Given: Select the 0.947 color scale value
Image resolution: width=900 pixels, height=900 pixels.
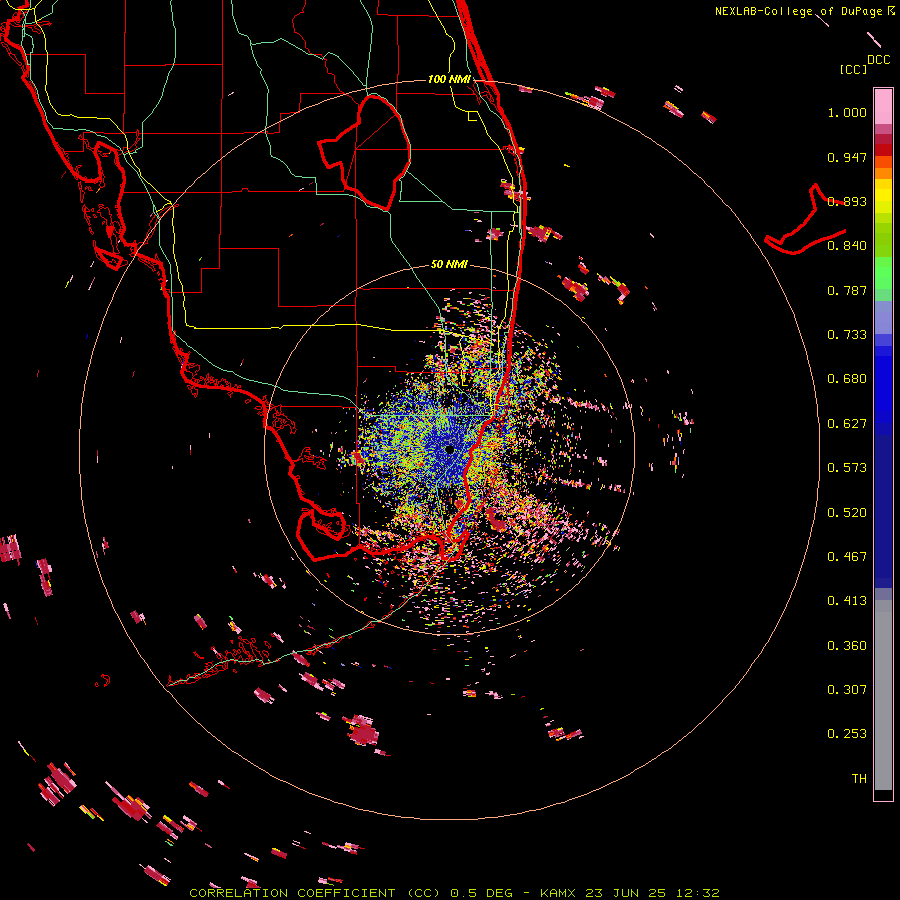Looking at the screenshot, I should point(847,157).
